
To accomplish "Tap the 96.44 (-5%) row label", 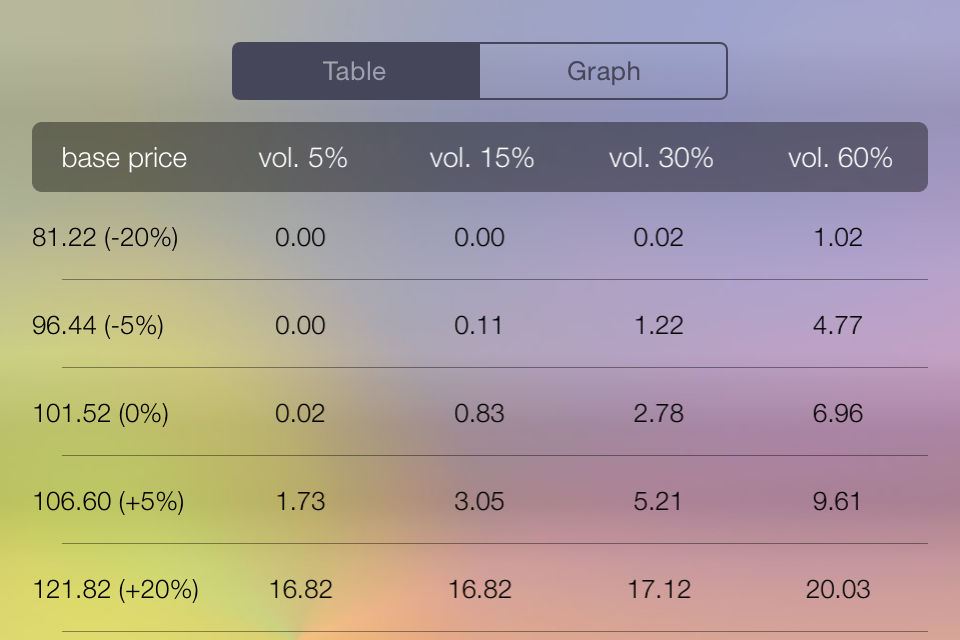I will coord(98,325).
